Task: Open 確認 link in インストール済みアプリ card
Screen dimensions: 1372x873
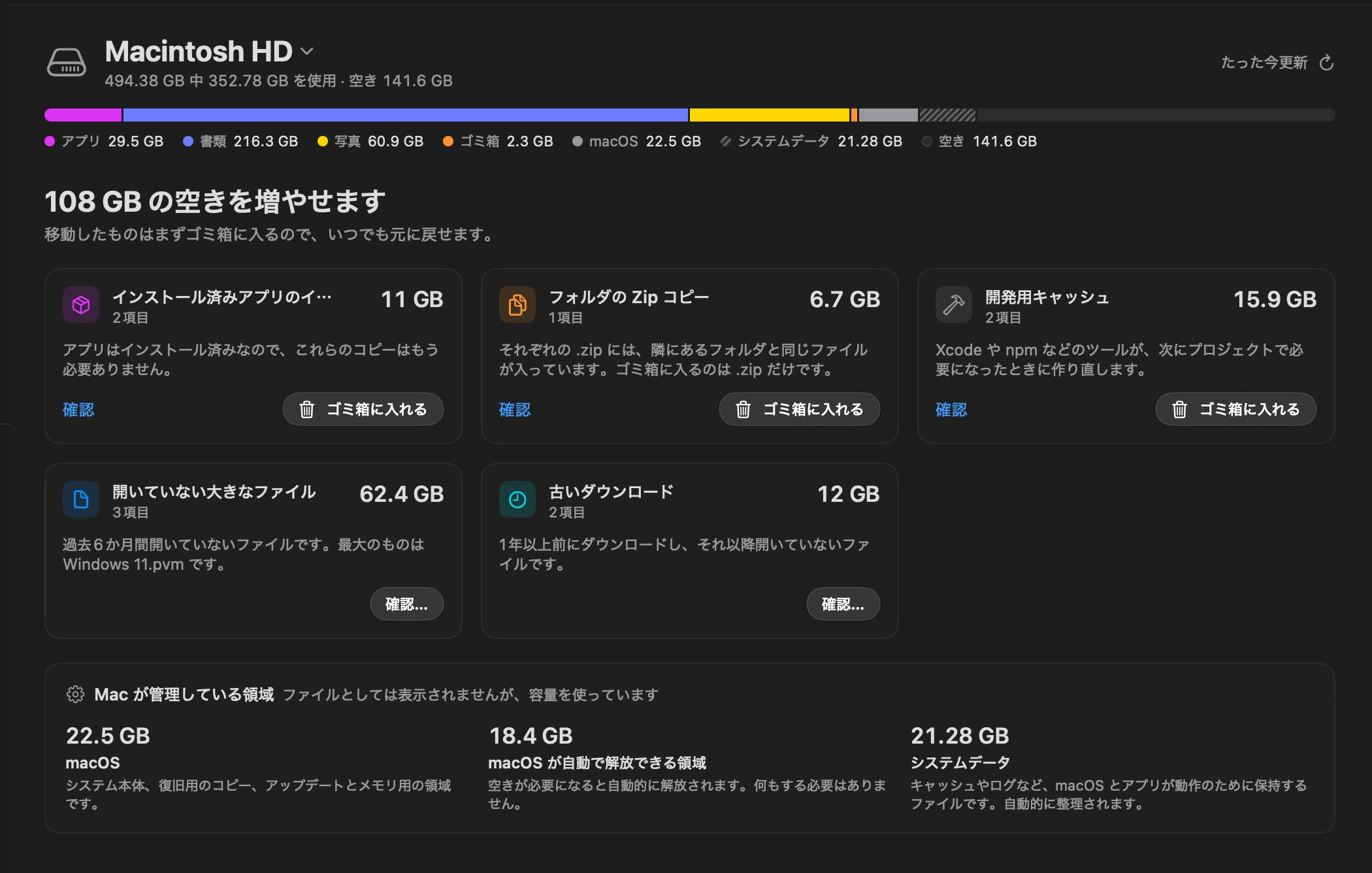Action: pos(78,410)
